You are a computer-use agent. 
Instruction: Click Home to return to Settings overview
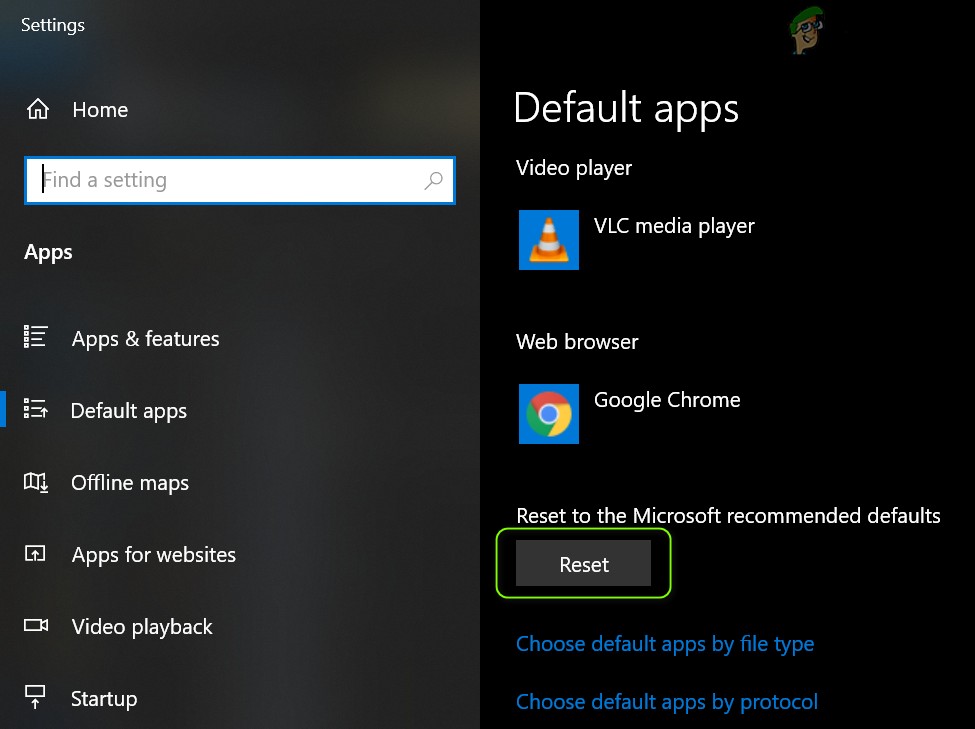click(x=99, y=110)
